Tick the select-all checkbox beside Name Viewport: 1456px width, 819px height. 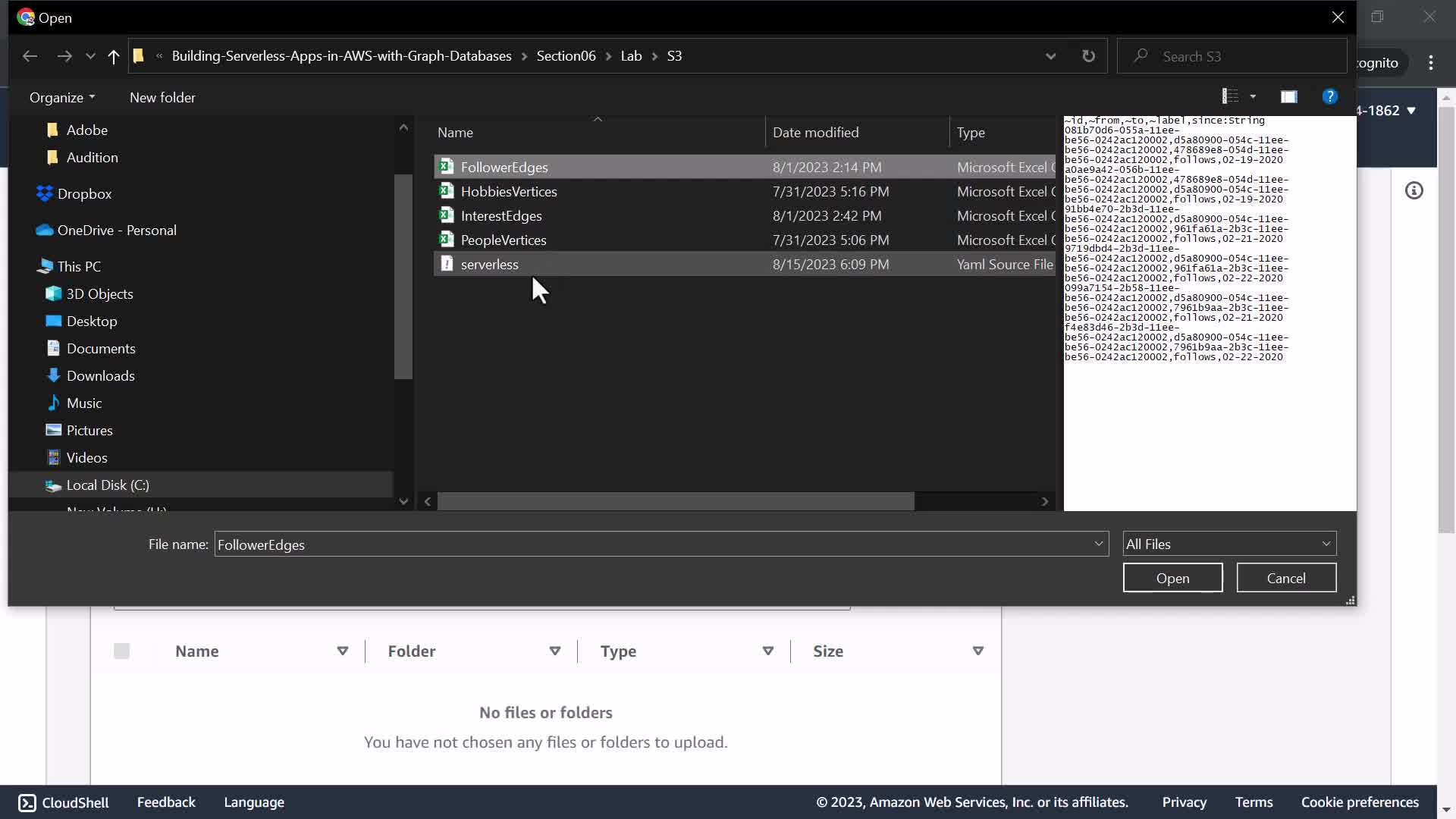121,651
